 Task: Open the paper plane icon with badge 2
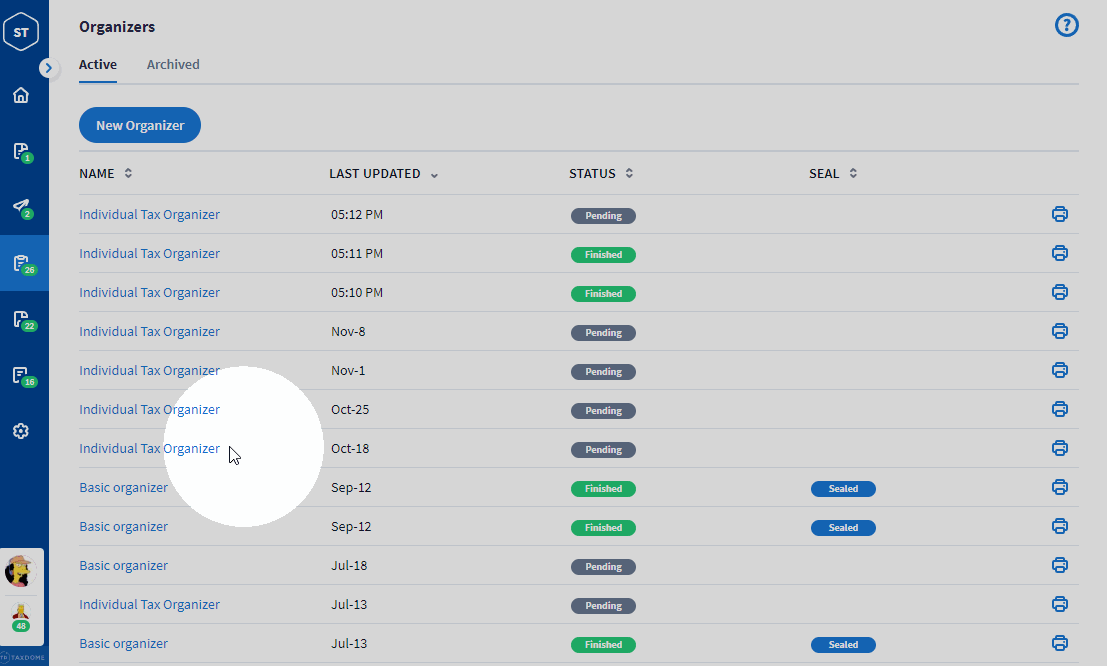click(23, 208)
